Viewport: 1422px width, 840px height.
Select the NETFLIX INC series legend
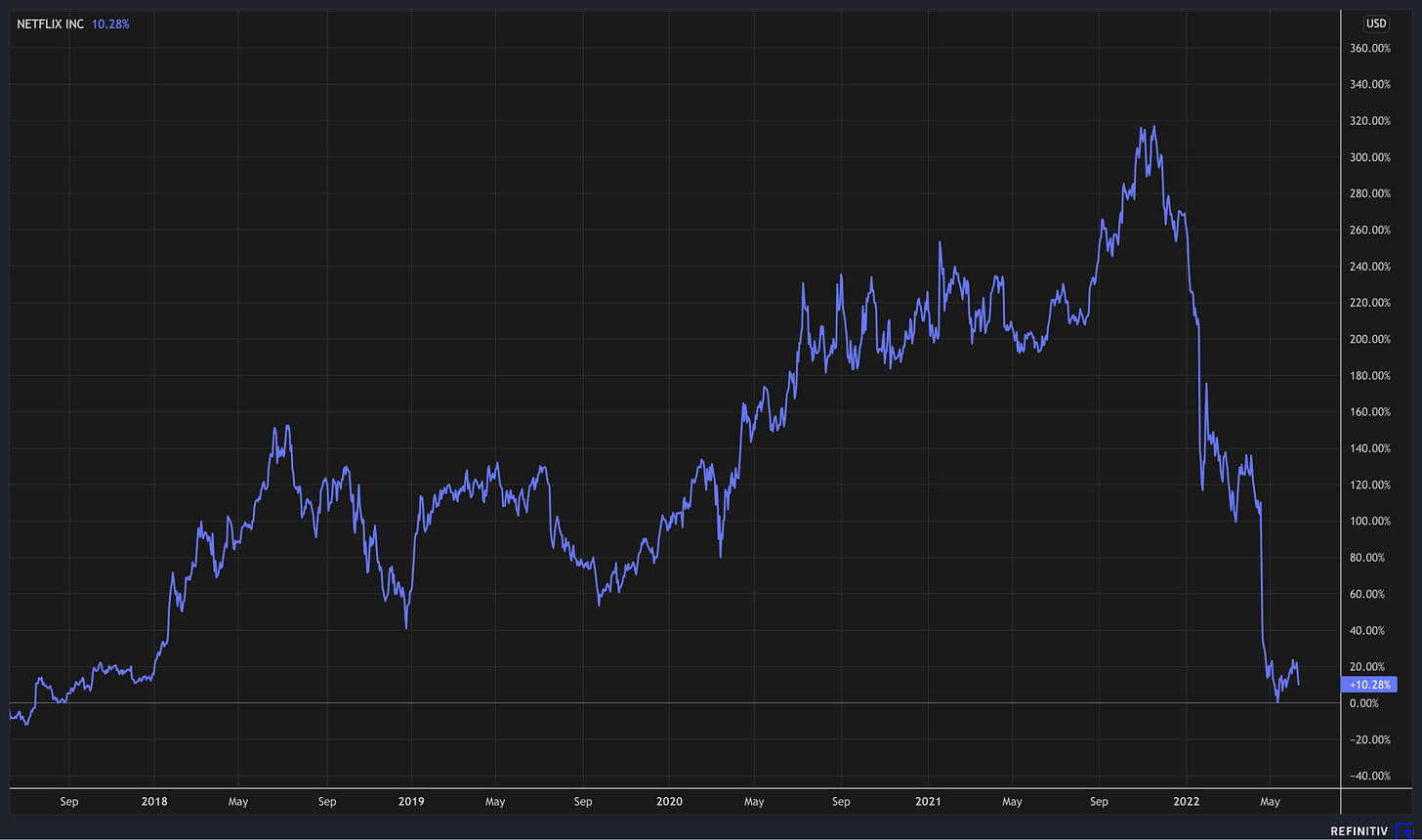[50, 23]
